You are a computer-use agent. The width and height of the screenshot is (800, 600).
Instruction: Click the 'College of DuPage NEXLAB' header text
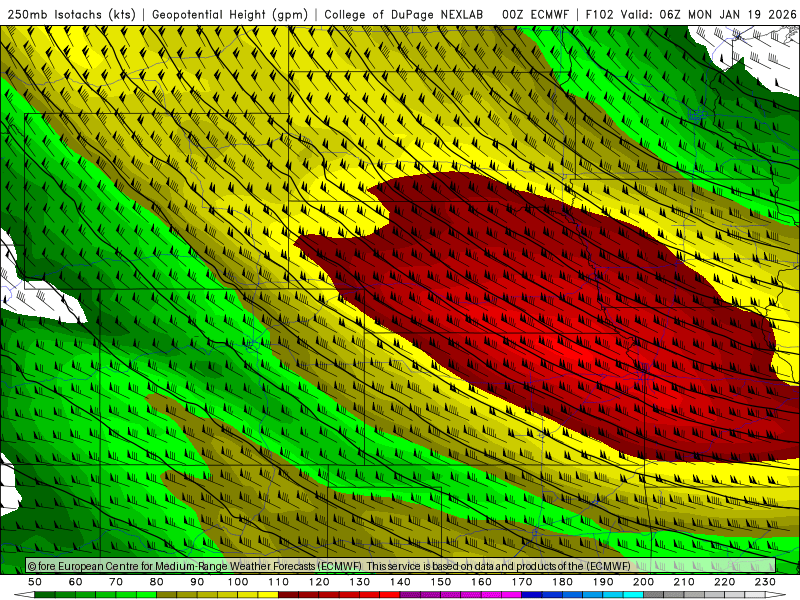pos(403,15)
